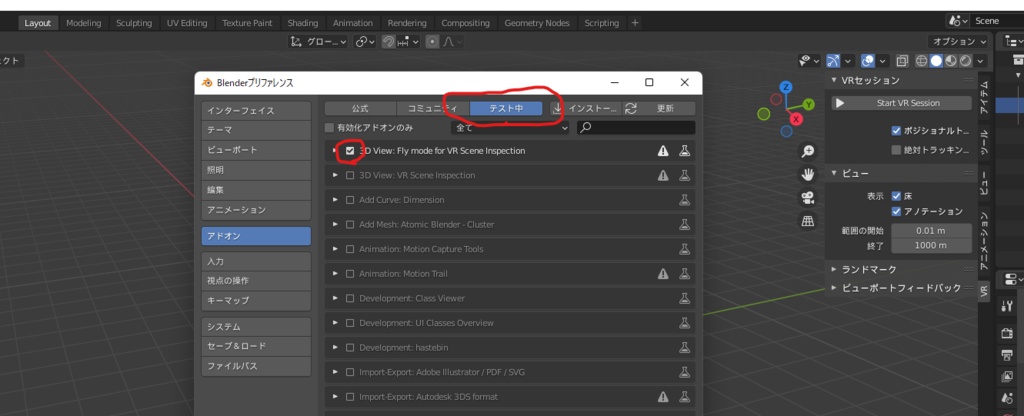Viewport: 1024px width, 416px height.
Task: Click the 更新 refresh button
Action: click(658, 108)
